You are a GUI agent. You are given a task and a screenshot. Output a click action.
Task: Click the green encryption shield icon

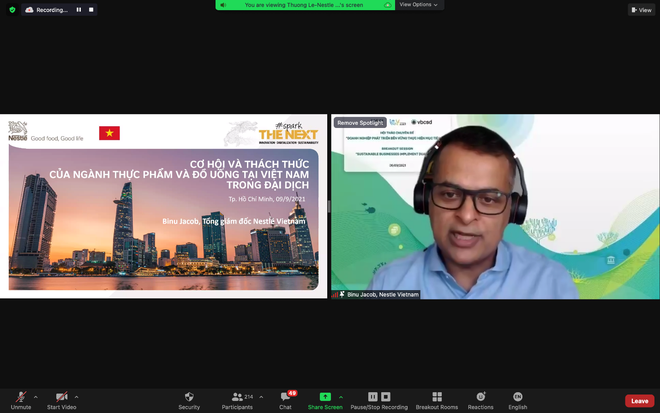[x=12, y=10]
